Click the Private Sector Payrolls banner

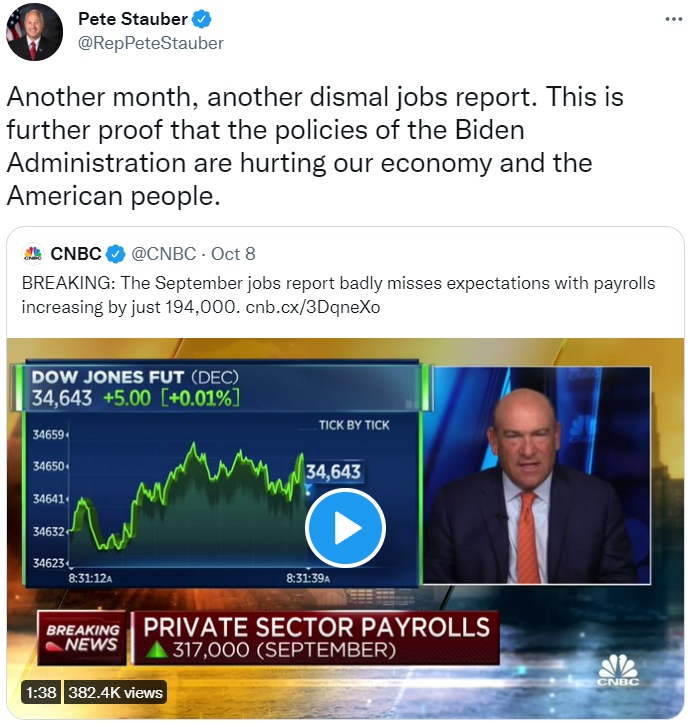317,638
